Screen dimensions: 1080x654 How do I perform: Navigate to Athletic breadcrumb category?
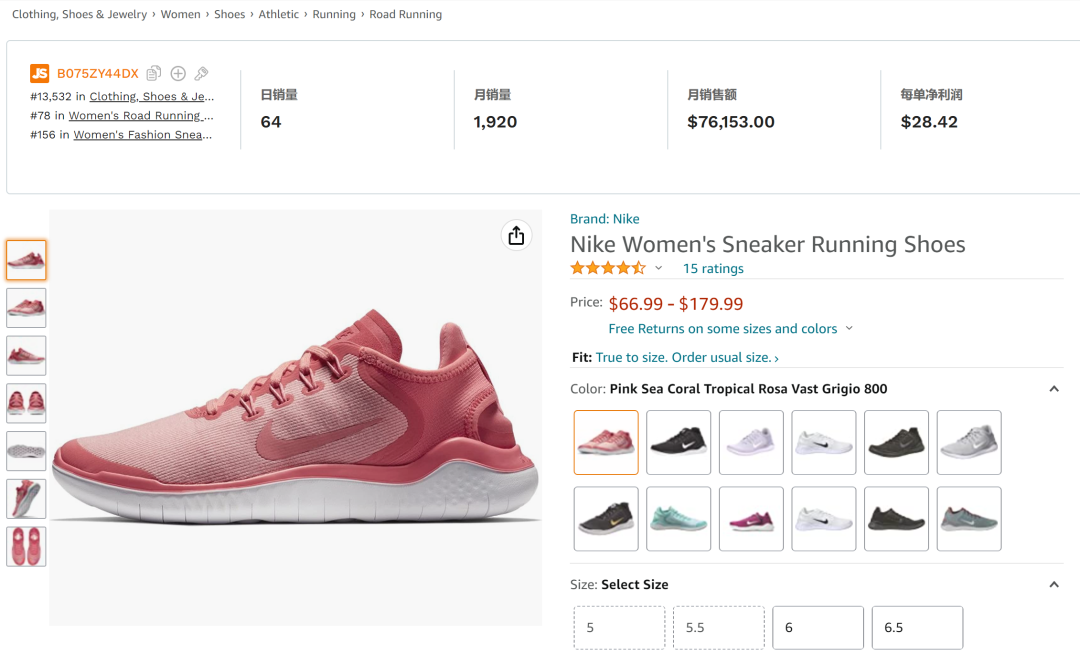coord(278,14)
